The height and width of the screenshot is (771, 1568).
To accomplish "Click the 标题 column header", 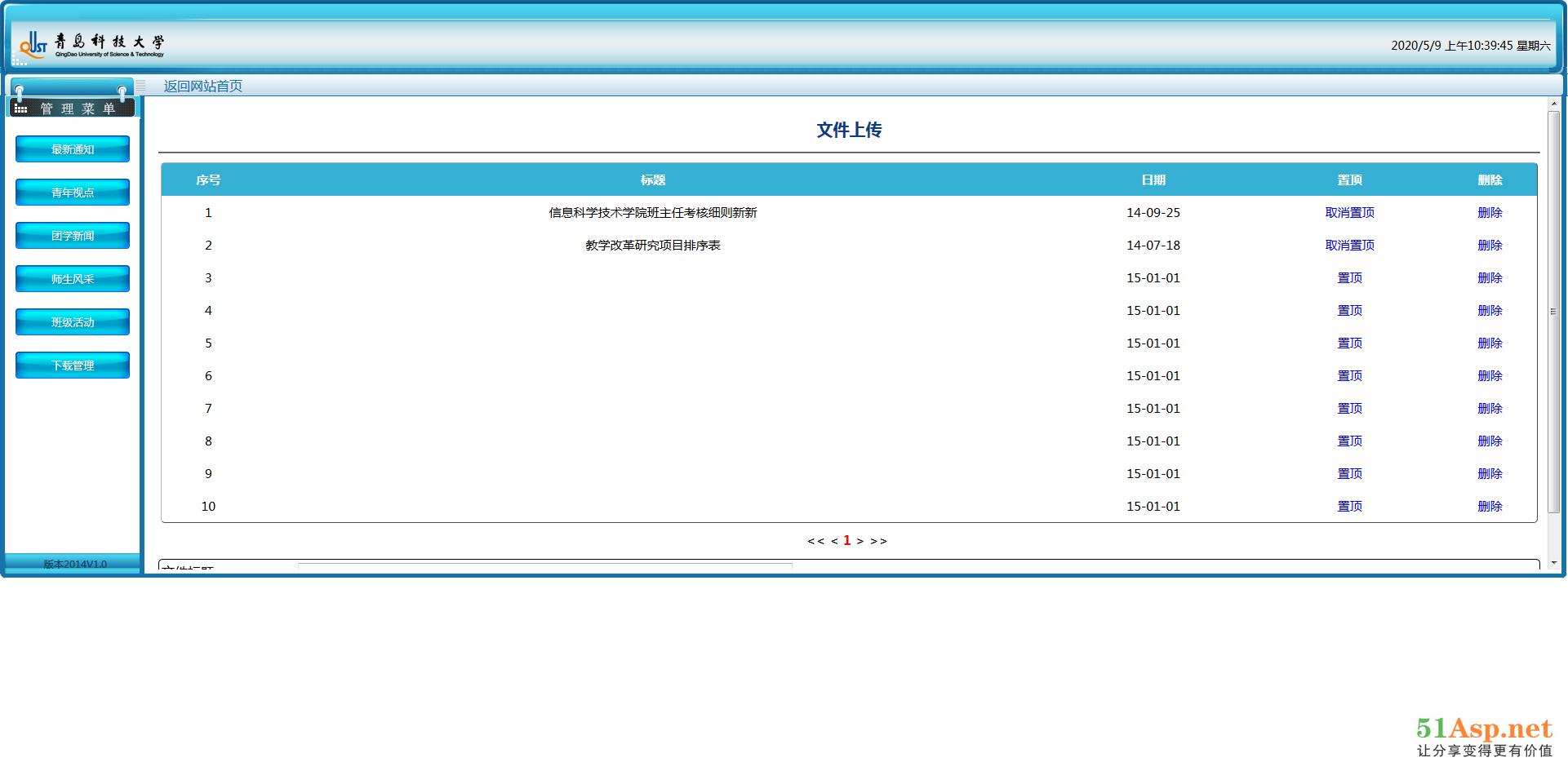I will point(653,179).
